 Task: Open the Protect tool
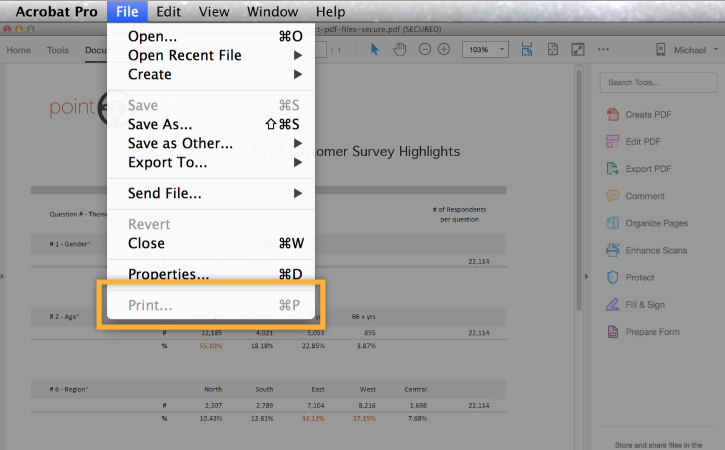630,277
